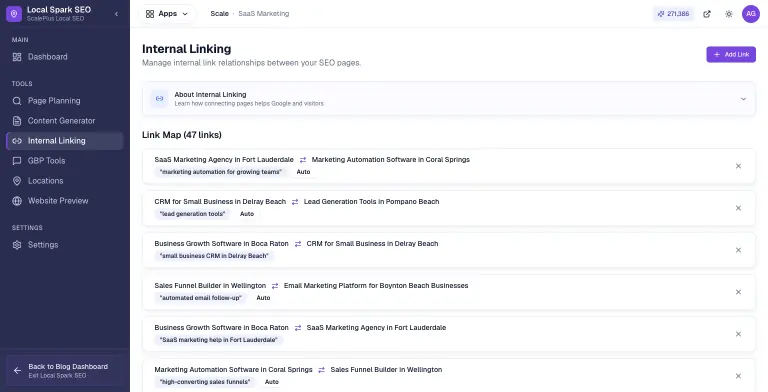768x392 pixels.
Task: Click the swap arrows after 'Marketing Automation Software in Coral Springs' in last row
Action: 321,370
